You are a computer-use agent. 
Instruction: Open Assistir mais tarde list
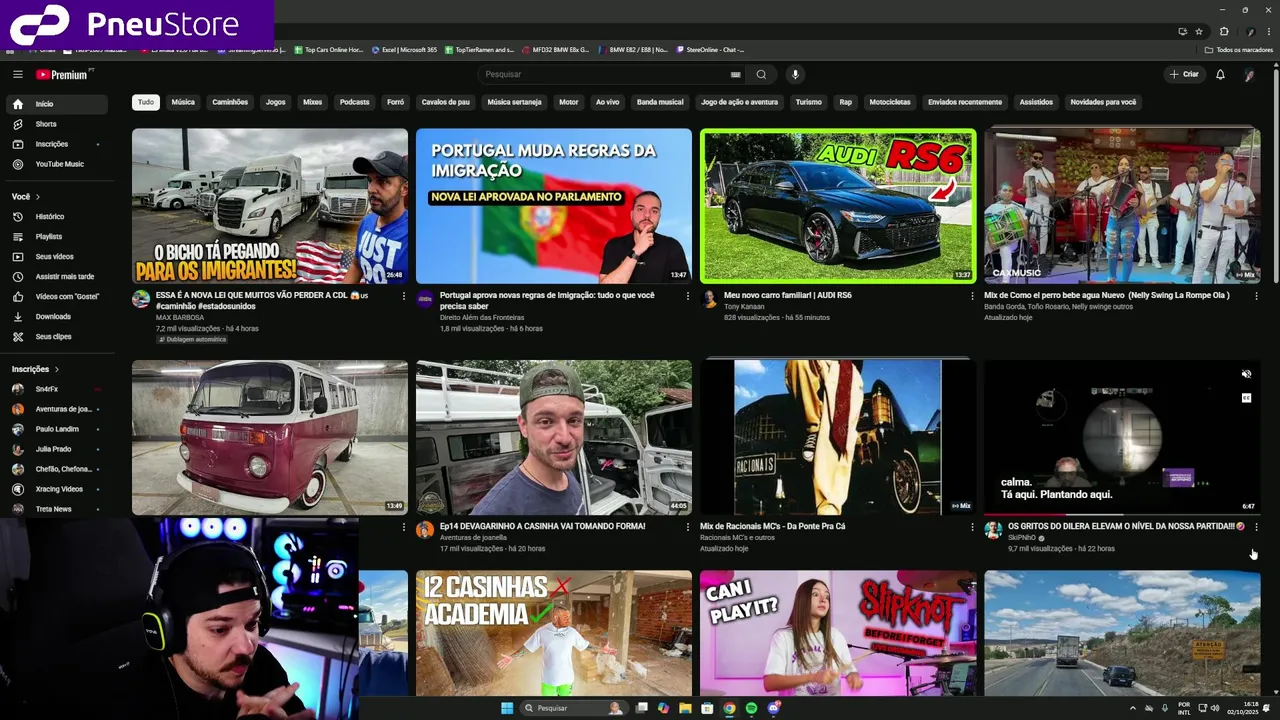pyautogui.click(x=56, y=276)
